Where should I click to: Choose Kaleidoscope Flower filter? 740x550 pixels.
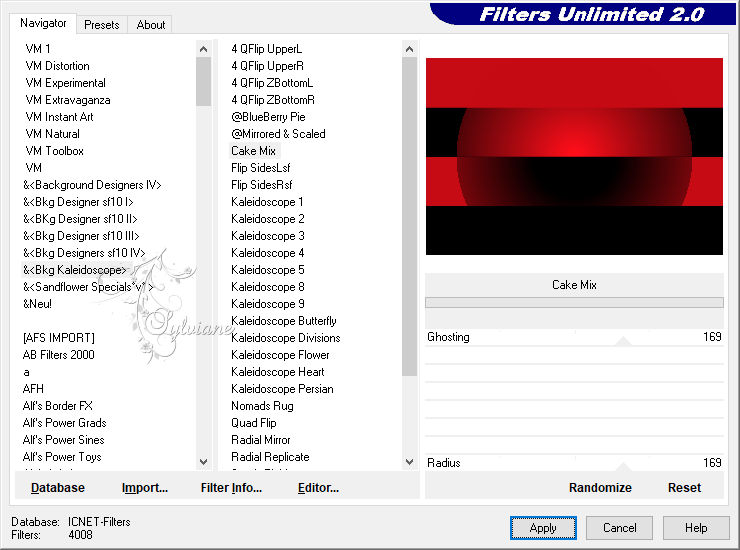(280, 355)
